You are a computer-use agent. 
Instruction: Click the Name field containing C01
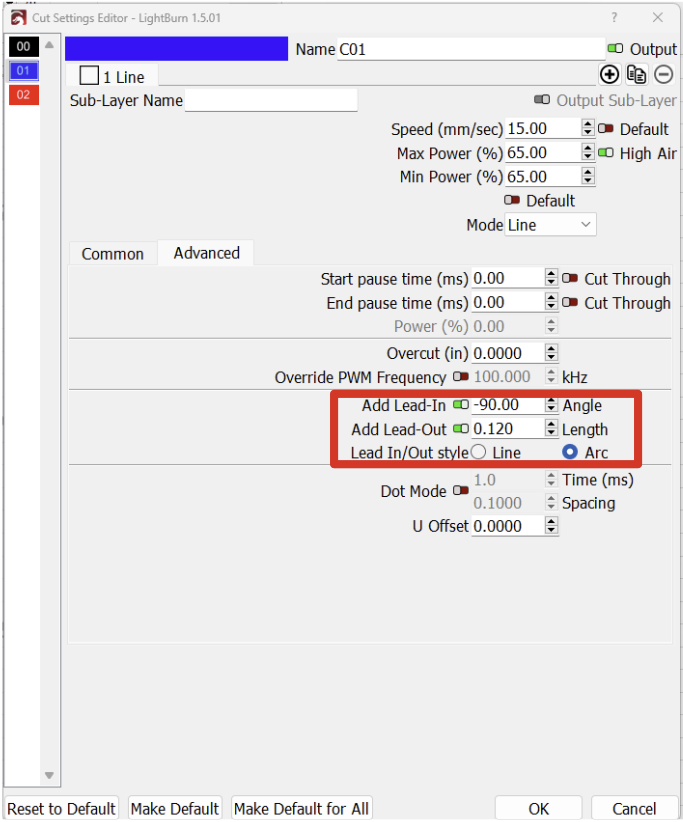tap(471, 49)
